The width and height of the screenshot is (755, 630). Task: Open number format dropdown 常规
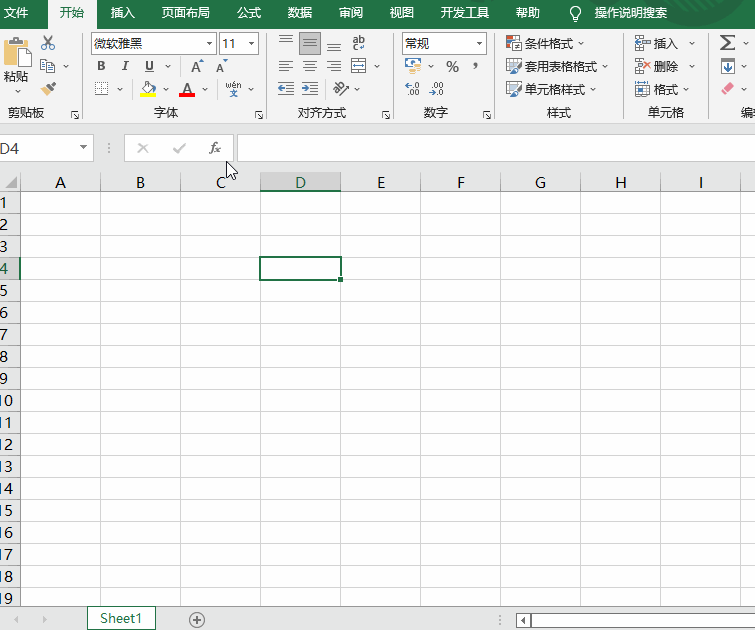point(479,44)
